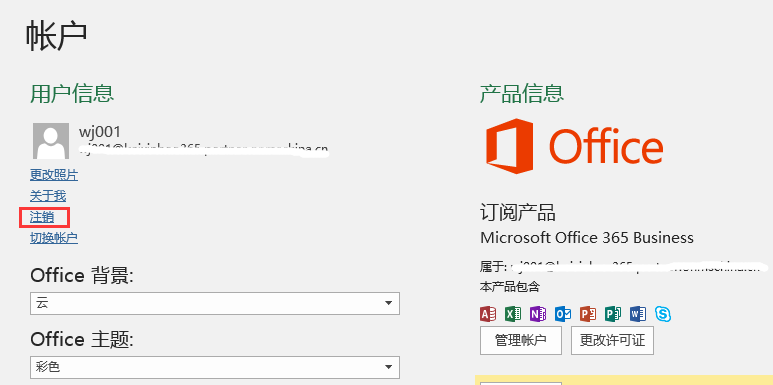The height and width of the screenshot is (385, 773).
Task: Select the wj001 username text
Action: pyautogui.click(x=100, y=132)
